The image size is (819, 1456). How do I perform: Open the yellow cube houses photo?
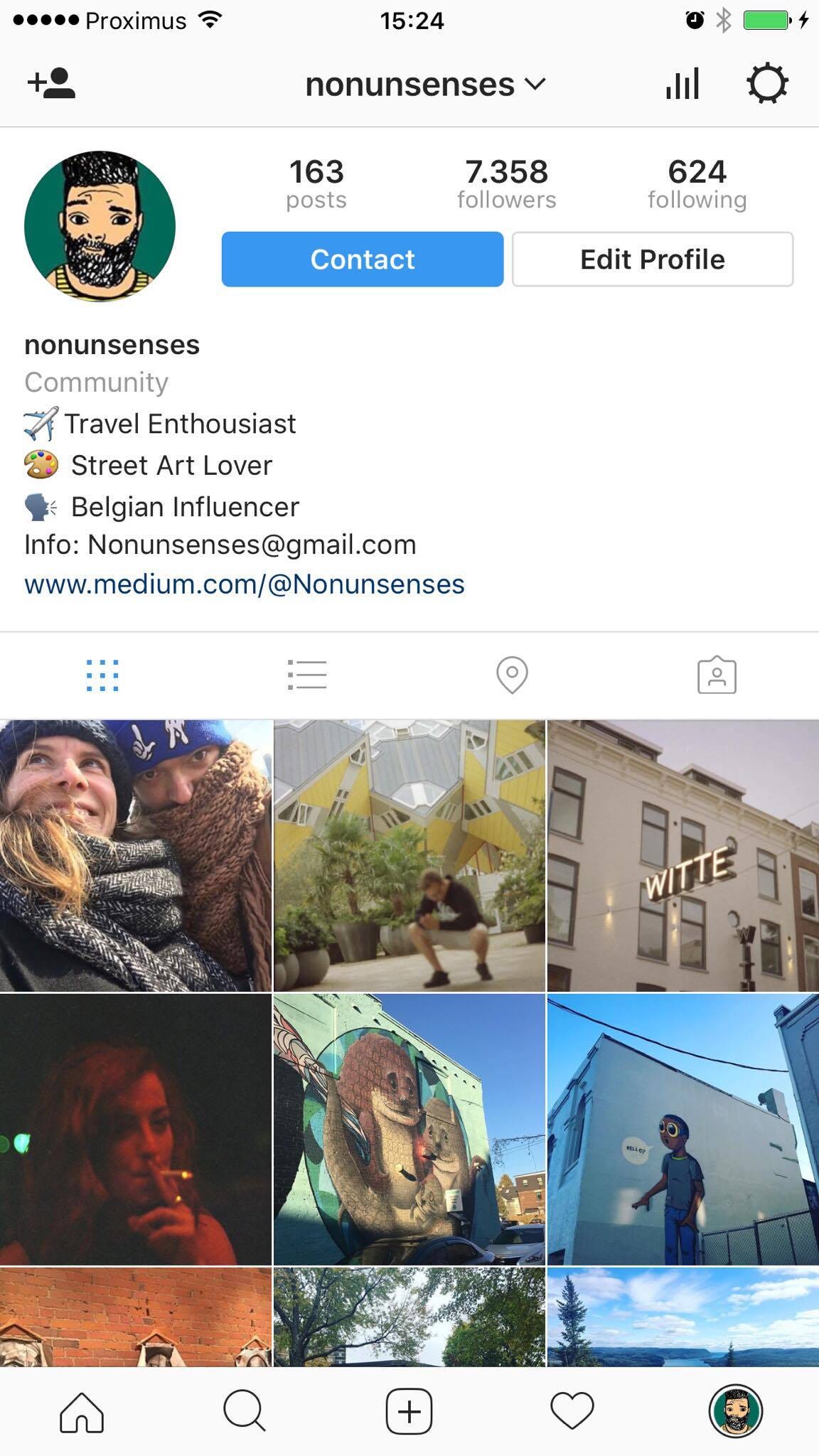point(409,856)
